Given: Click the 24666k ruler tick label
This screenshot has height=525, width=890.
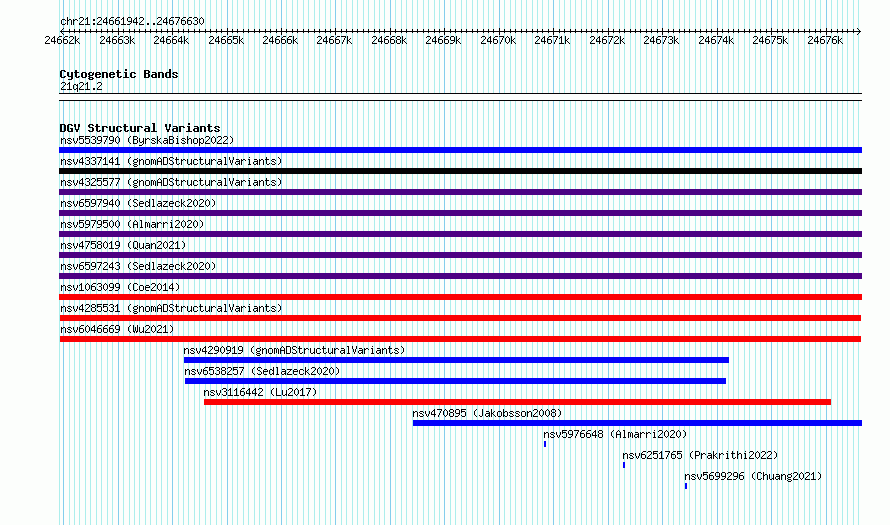Looking at the screenshot, I should [x=280, y=40].
